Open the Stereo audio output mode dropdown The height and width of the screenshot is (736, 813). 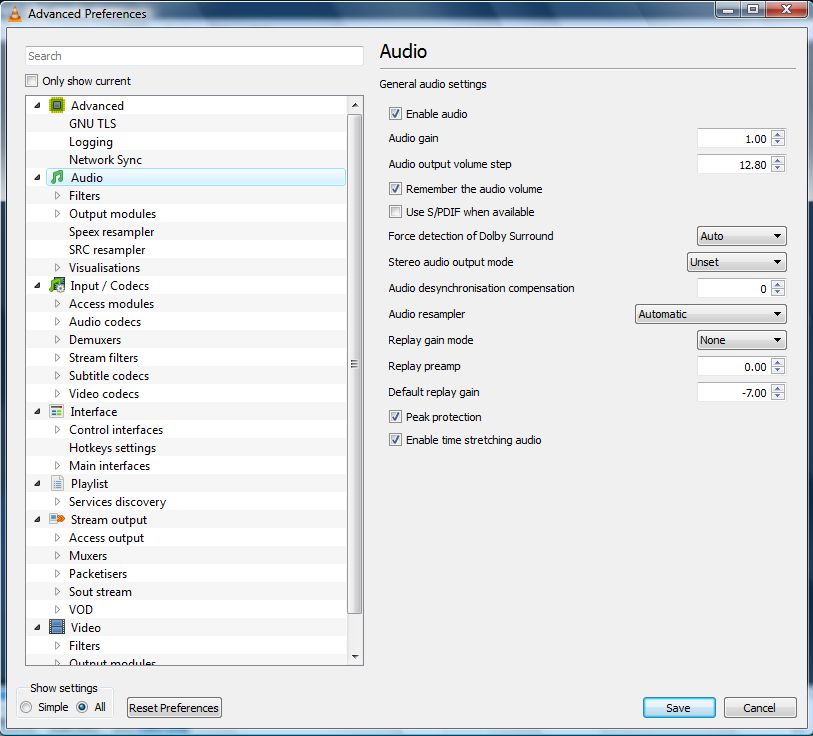click(x=736, y=262)
